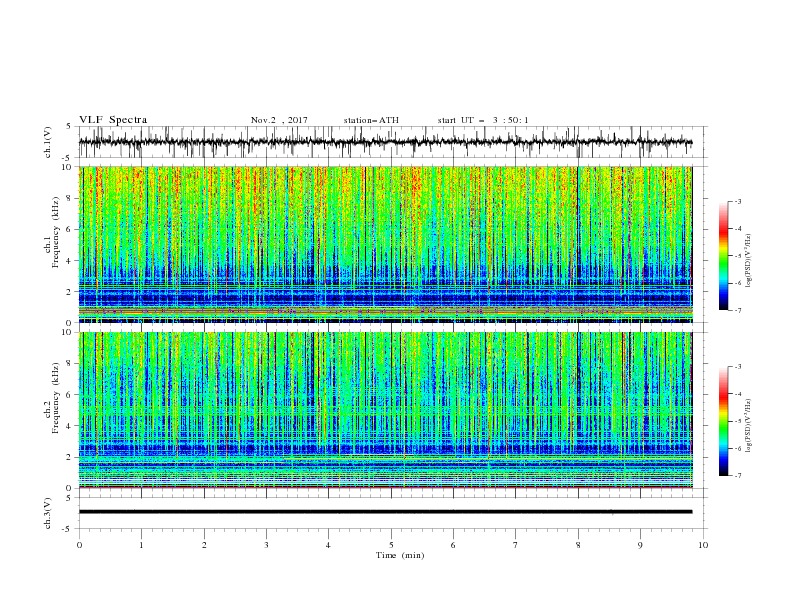Click the ch.1 spectrogram plot
This screenshot has width=792, height=612.
pyautogui.click(x=385, y=244)
